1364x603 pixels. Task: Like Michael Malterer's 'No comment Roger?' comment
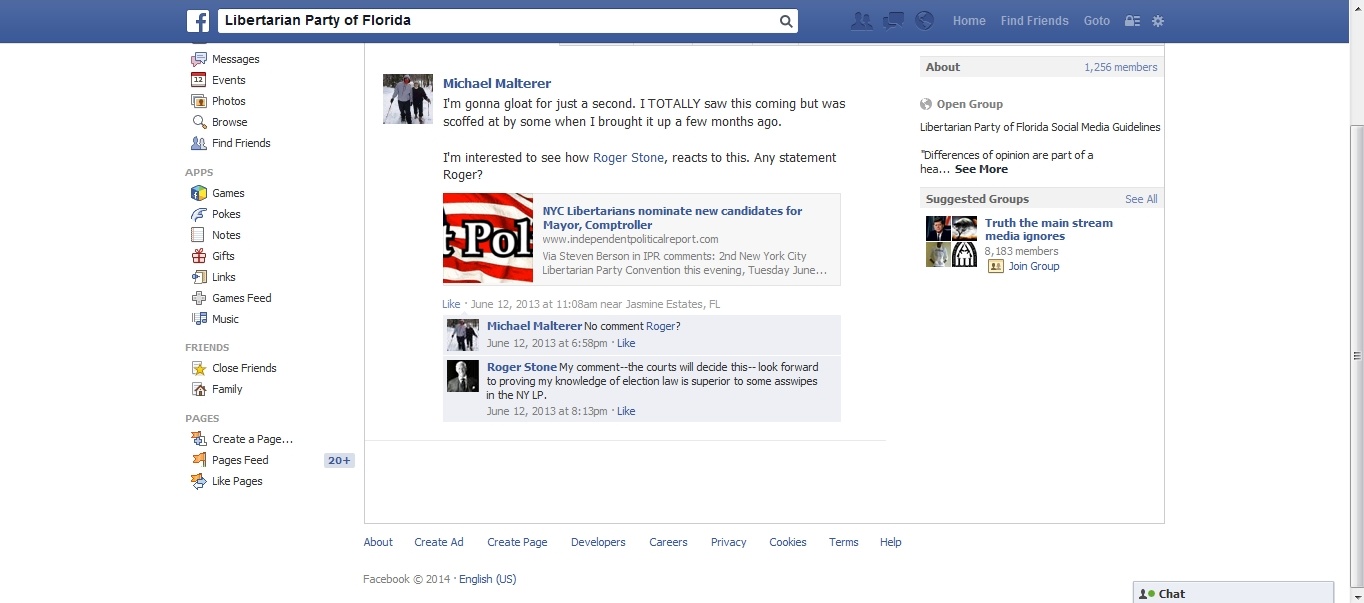[x=626, y=343]
